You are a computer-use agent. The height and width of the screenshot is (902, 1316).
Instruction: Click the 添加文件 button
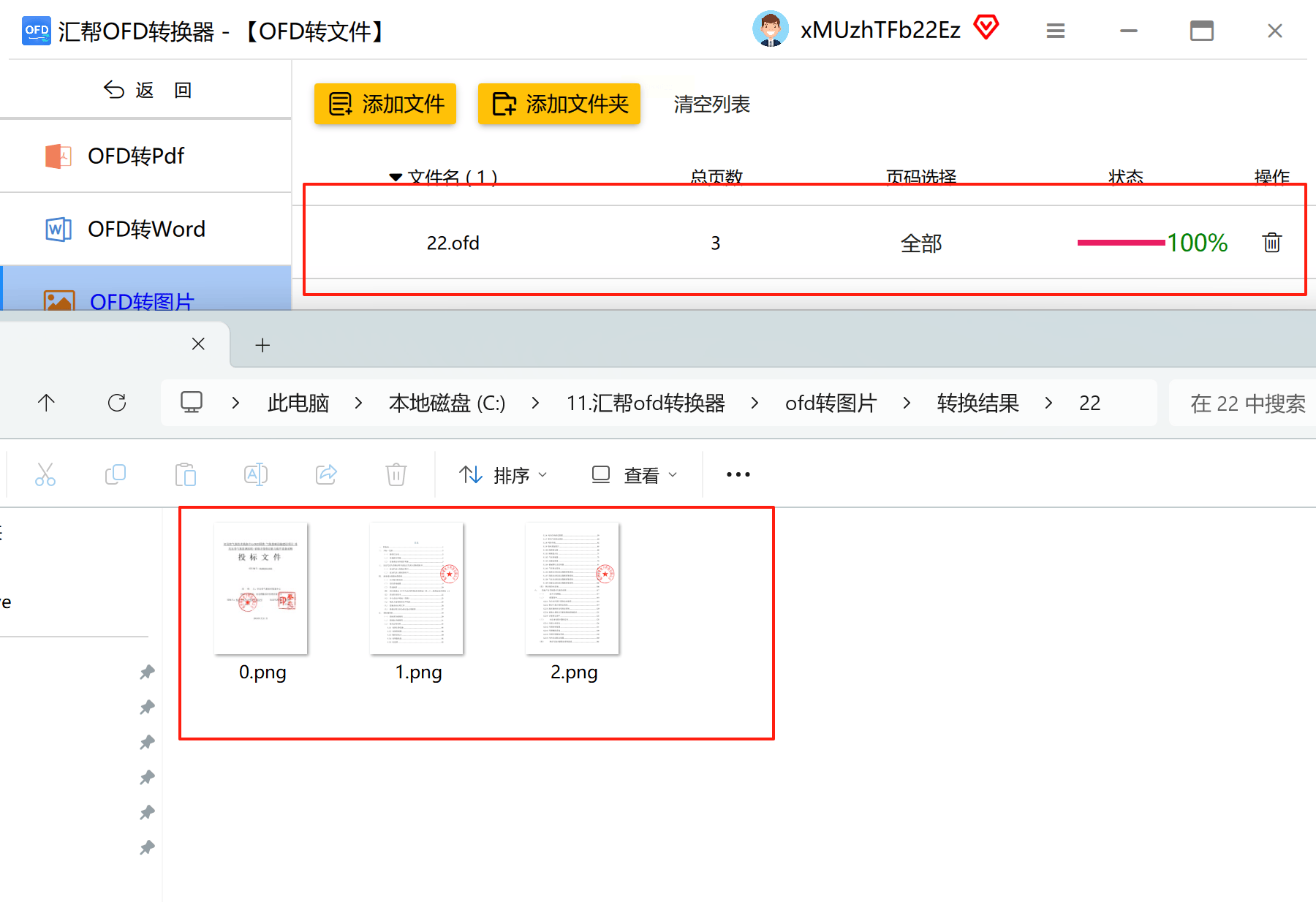pyautogui.click(x=385, y=104)
